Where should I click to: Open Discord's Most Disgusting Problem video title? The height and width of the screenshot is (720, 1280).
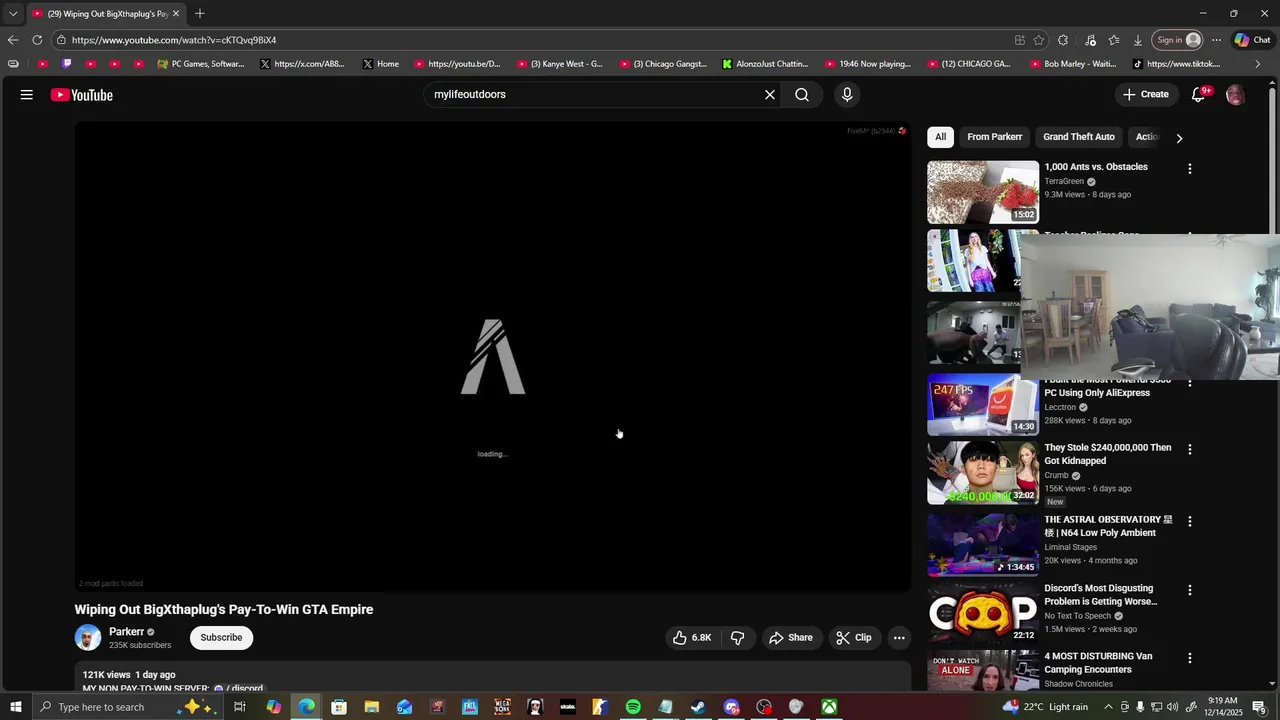[1101, 595]
